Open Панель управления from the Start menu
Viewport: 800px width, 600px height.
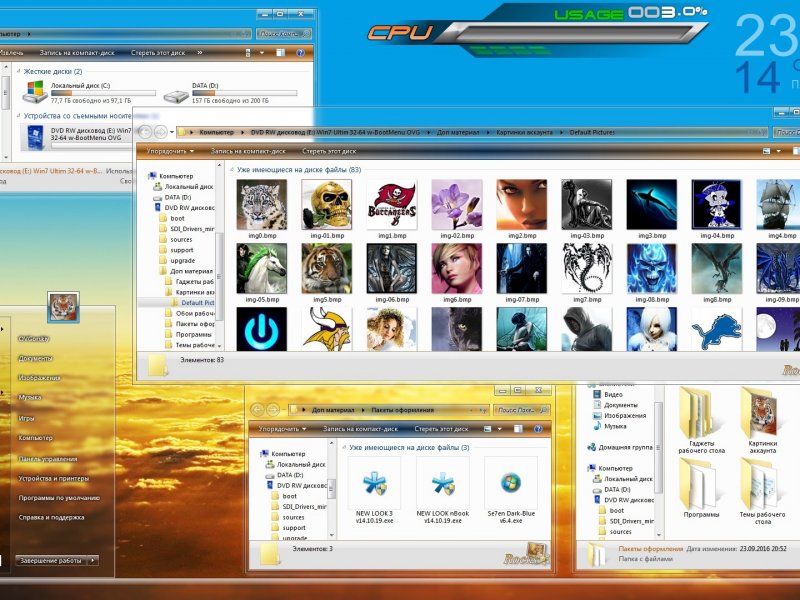pyautogui.click(x=47, y=459)
